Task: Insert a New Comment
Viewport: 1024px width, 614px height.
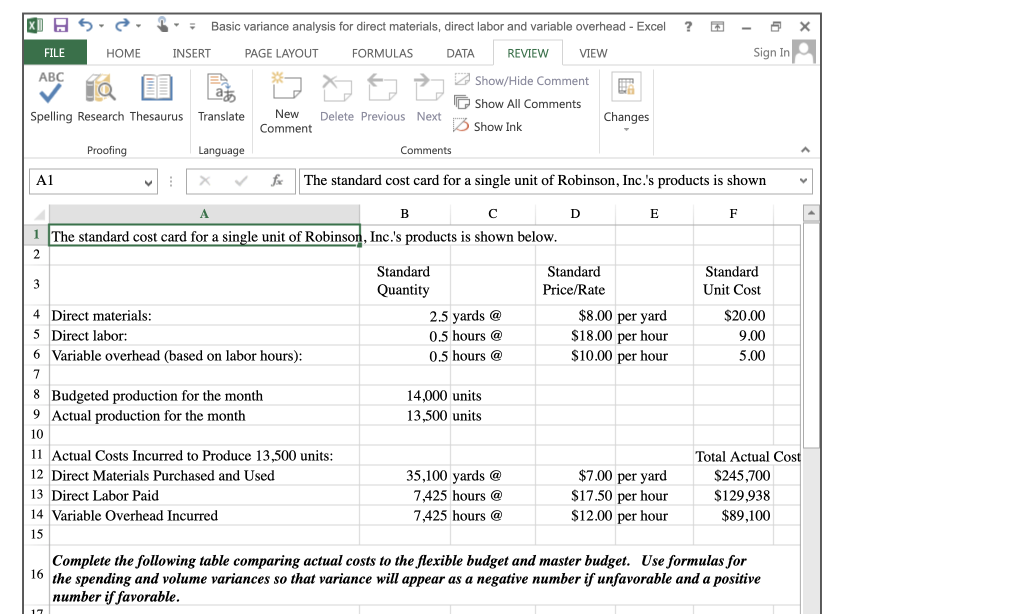Action: click(x=286, y=103)
